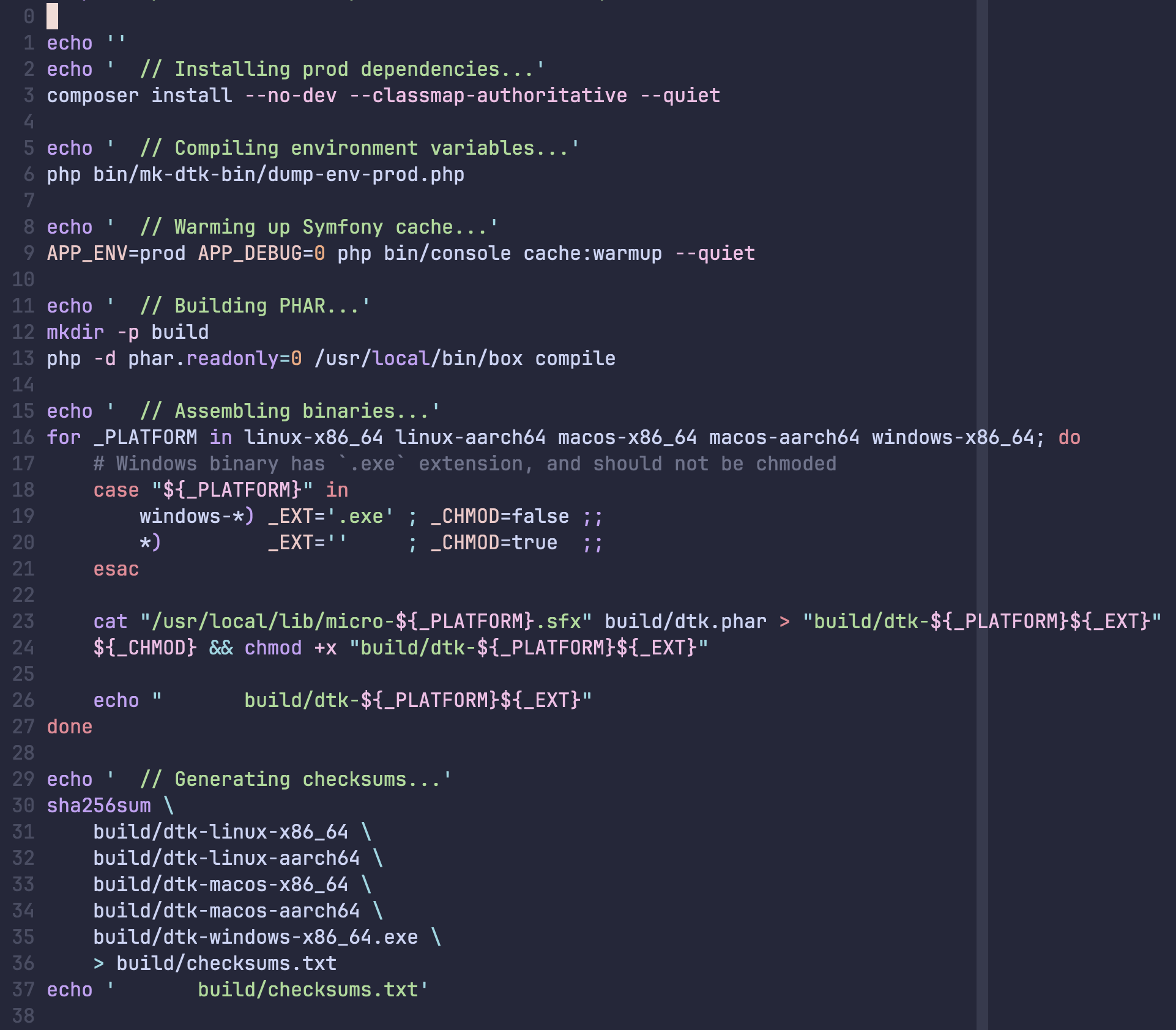Click the chmod command on line 24
1176x1030 pixels.
click(274, 648)
